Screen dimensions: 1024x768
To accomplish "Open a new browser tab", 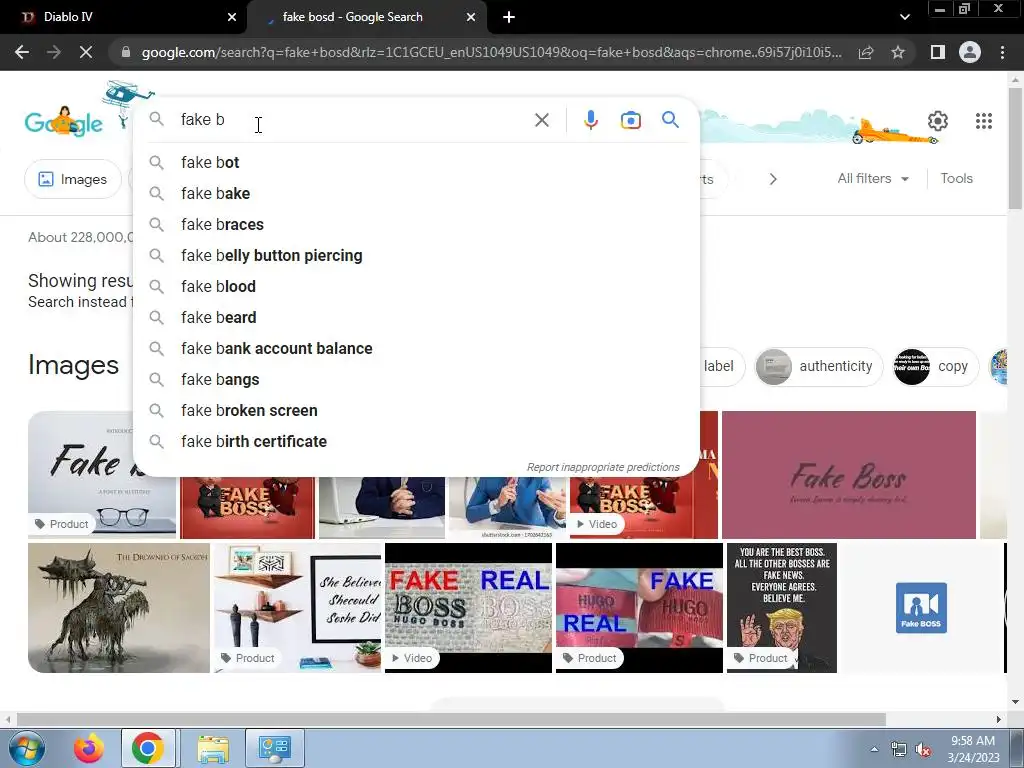I will pos(509,18).
